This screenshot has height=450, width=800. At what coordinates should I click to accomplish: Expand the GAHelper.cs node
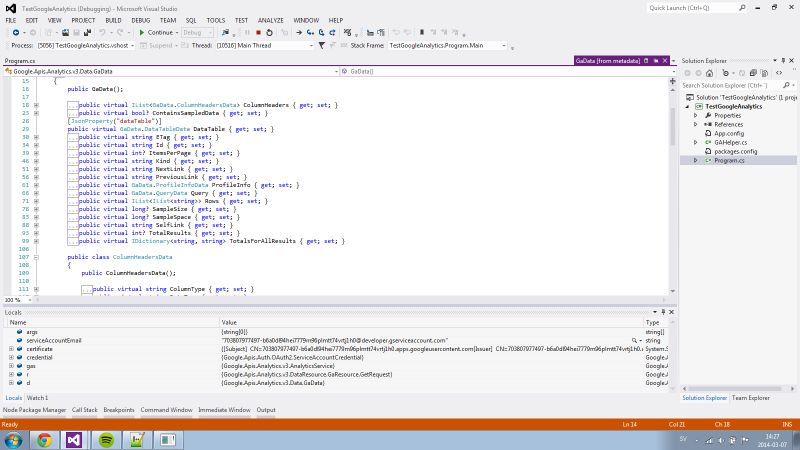coord(695,142)
